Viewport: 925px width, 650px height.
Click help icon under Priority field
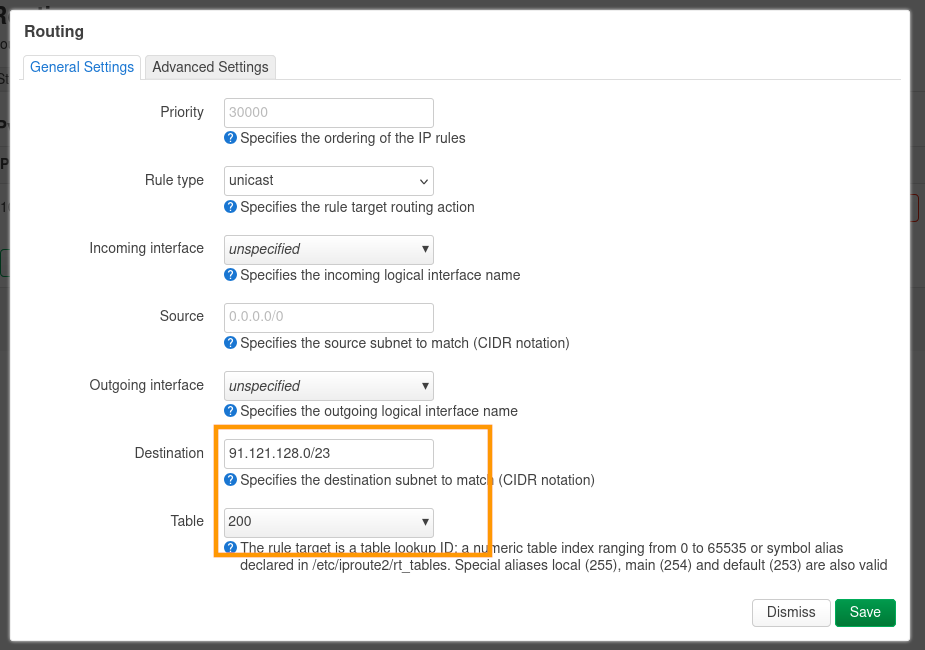pyautogui.click(x=231, y=138)
